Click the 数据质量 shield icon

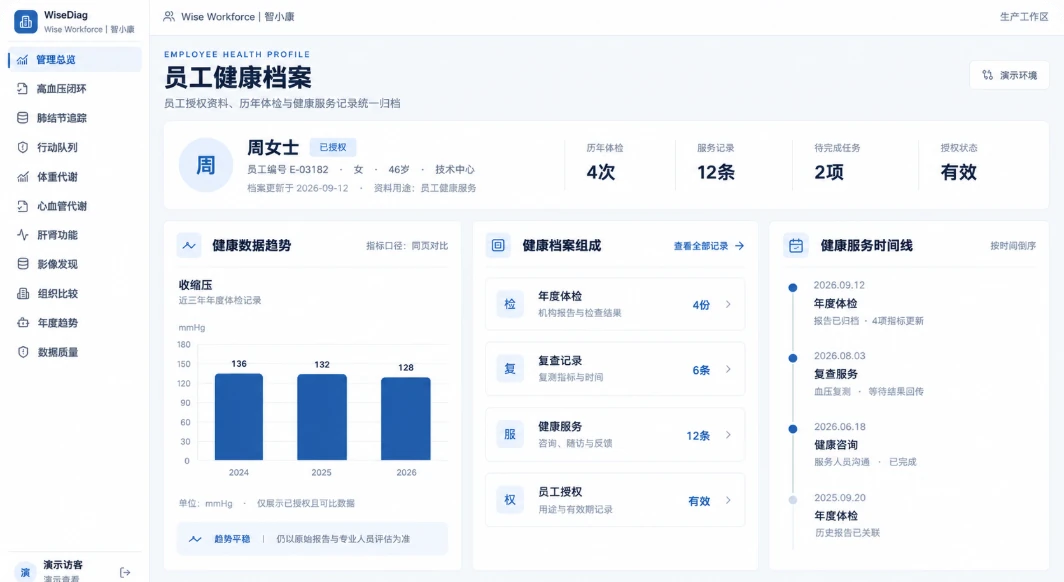pos(22,352)
